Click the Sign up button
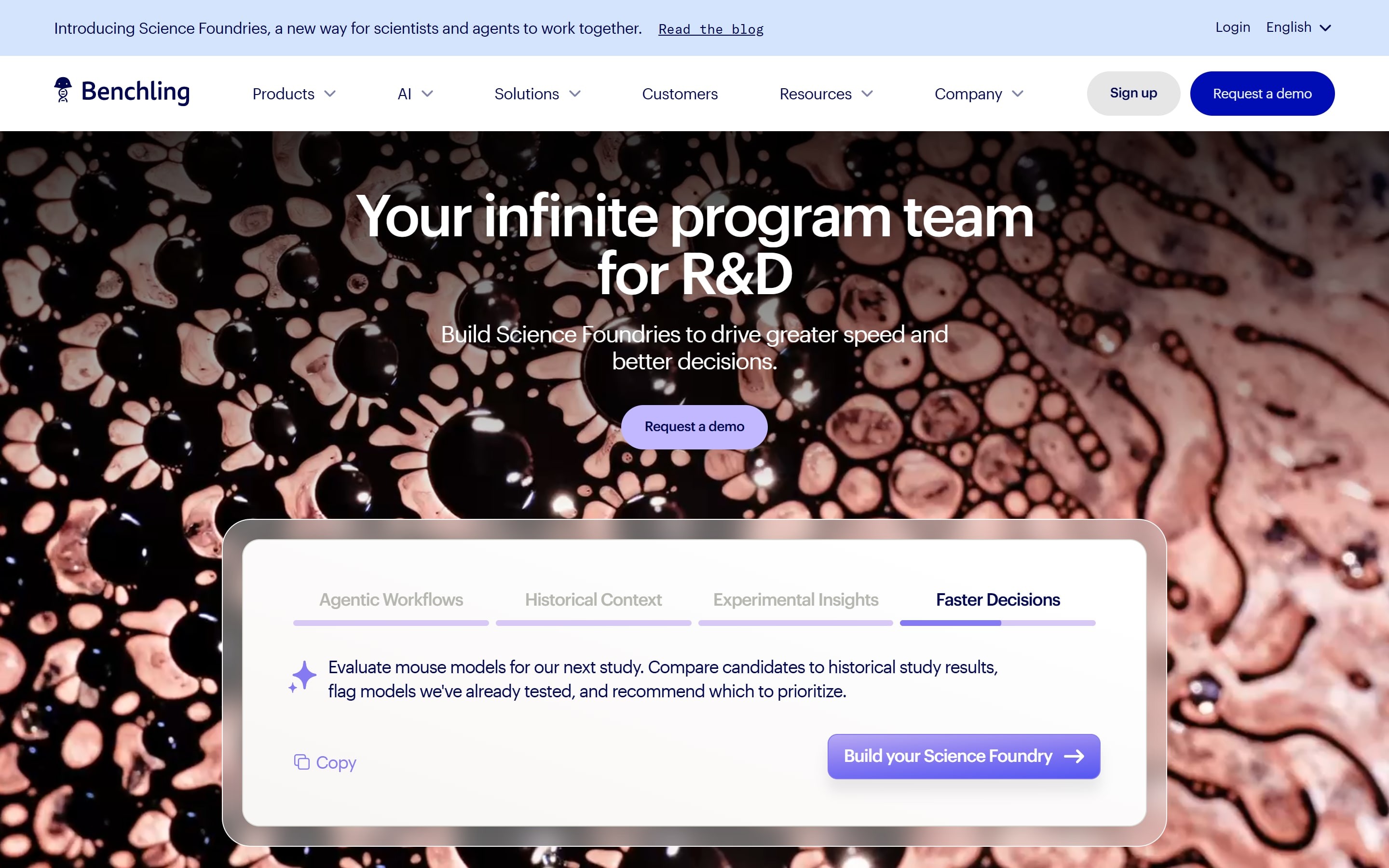This screenshot has width=1389, height=868. (x=1133, y=93)
